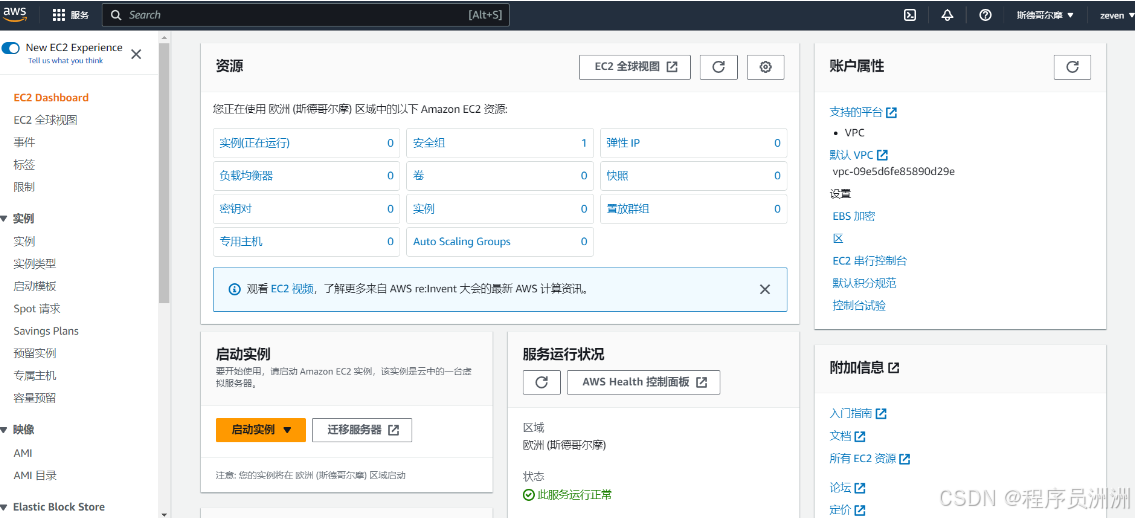Open the zeven account dropdown

click(1115, 15)
